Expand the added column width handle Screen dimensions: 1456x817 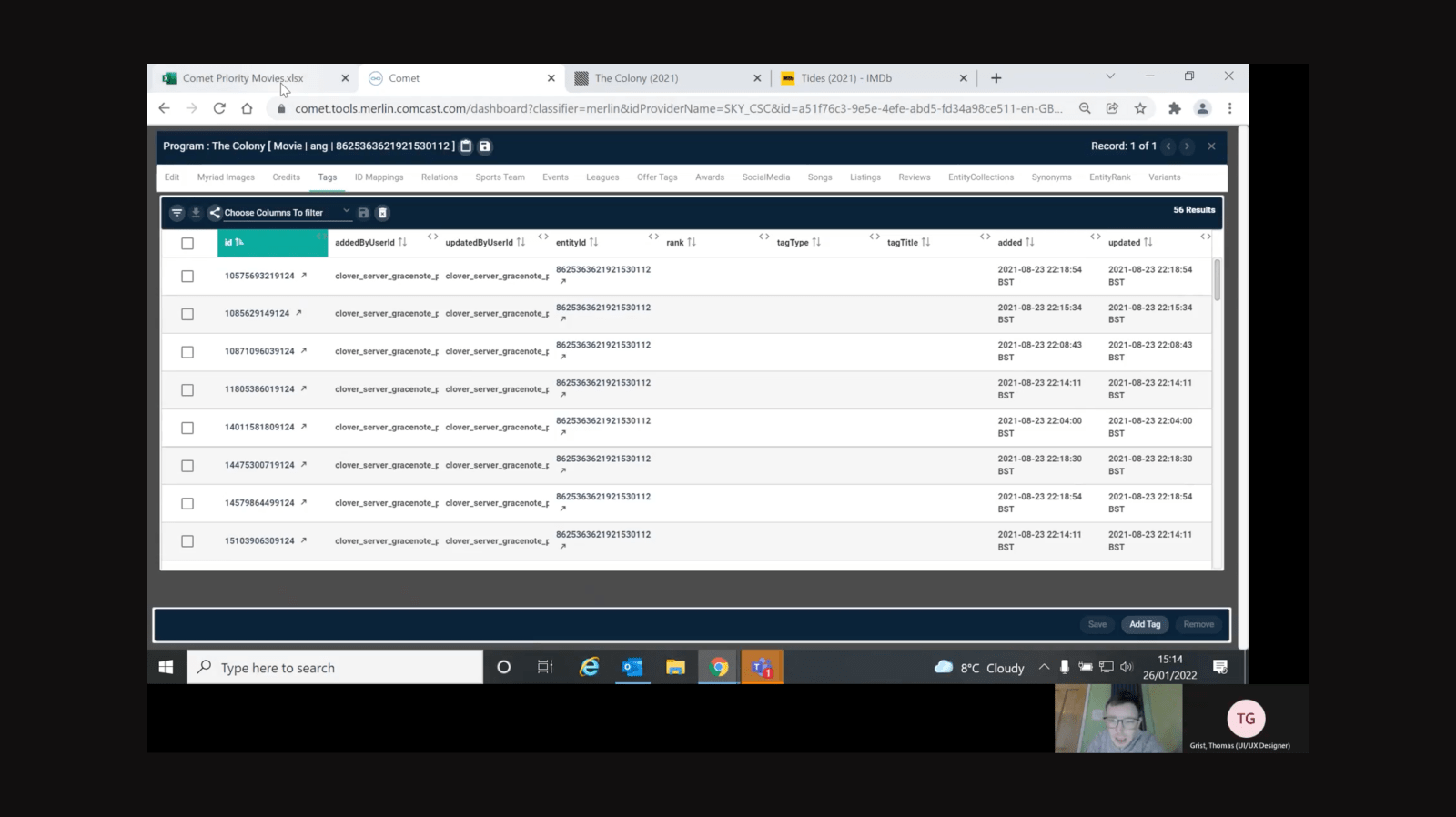[x=1096, y=237]
